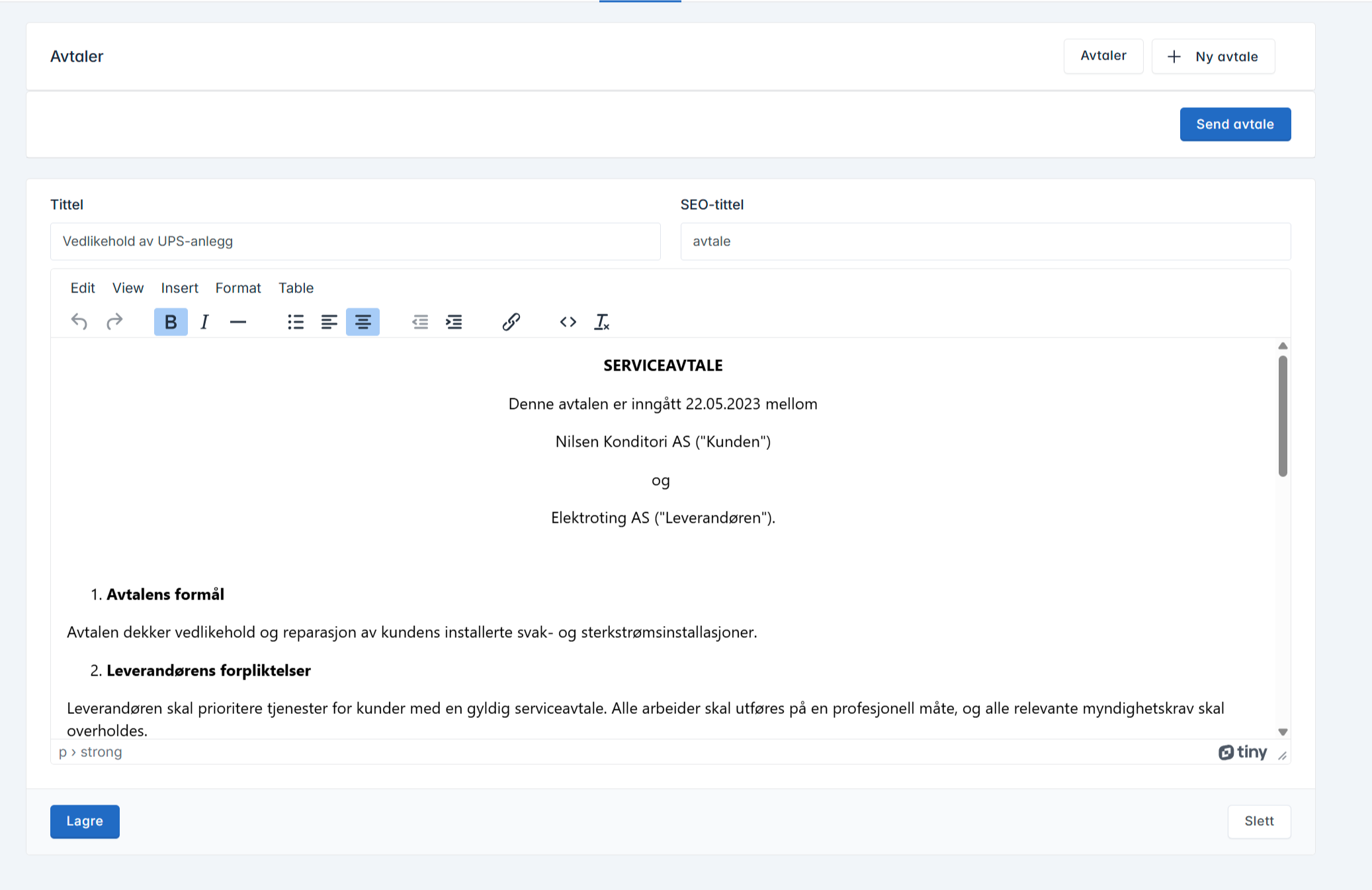
Task: Apply bullet list formatting
Action: click(296, 322)
